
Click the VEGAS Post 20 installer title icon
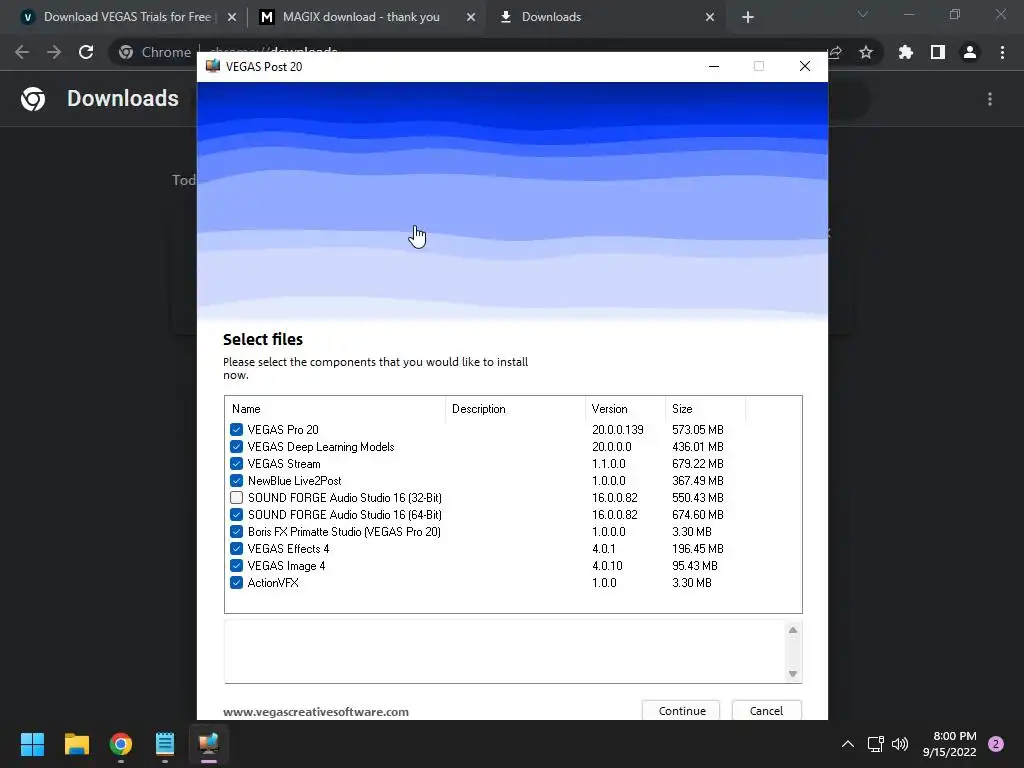pyautogui.click(x=213, y=66)
